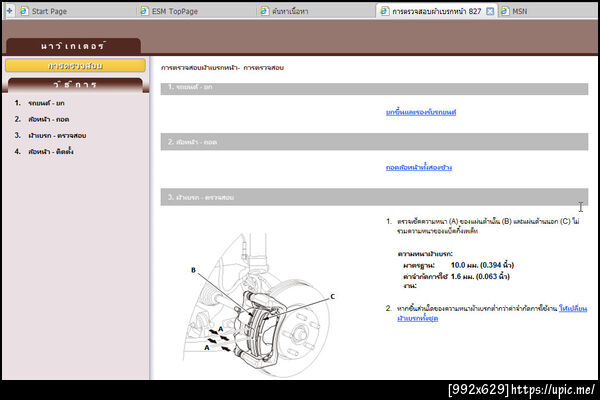Open the link under section 1 header

coord(421,112)
